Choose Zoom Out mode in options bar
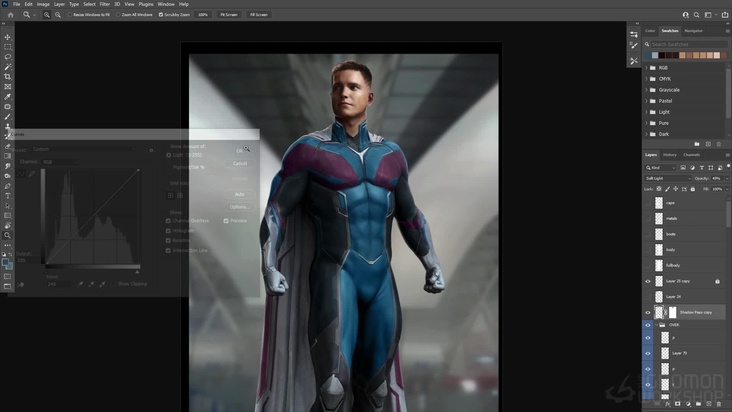The image size is (732, 412). coord(58,14)
